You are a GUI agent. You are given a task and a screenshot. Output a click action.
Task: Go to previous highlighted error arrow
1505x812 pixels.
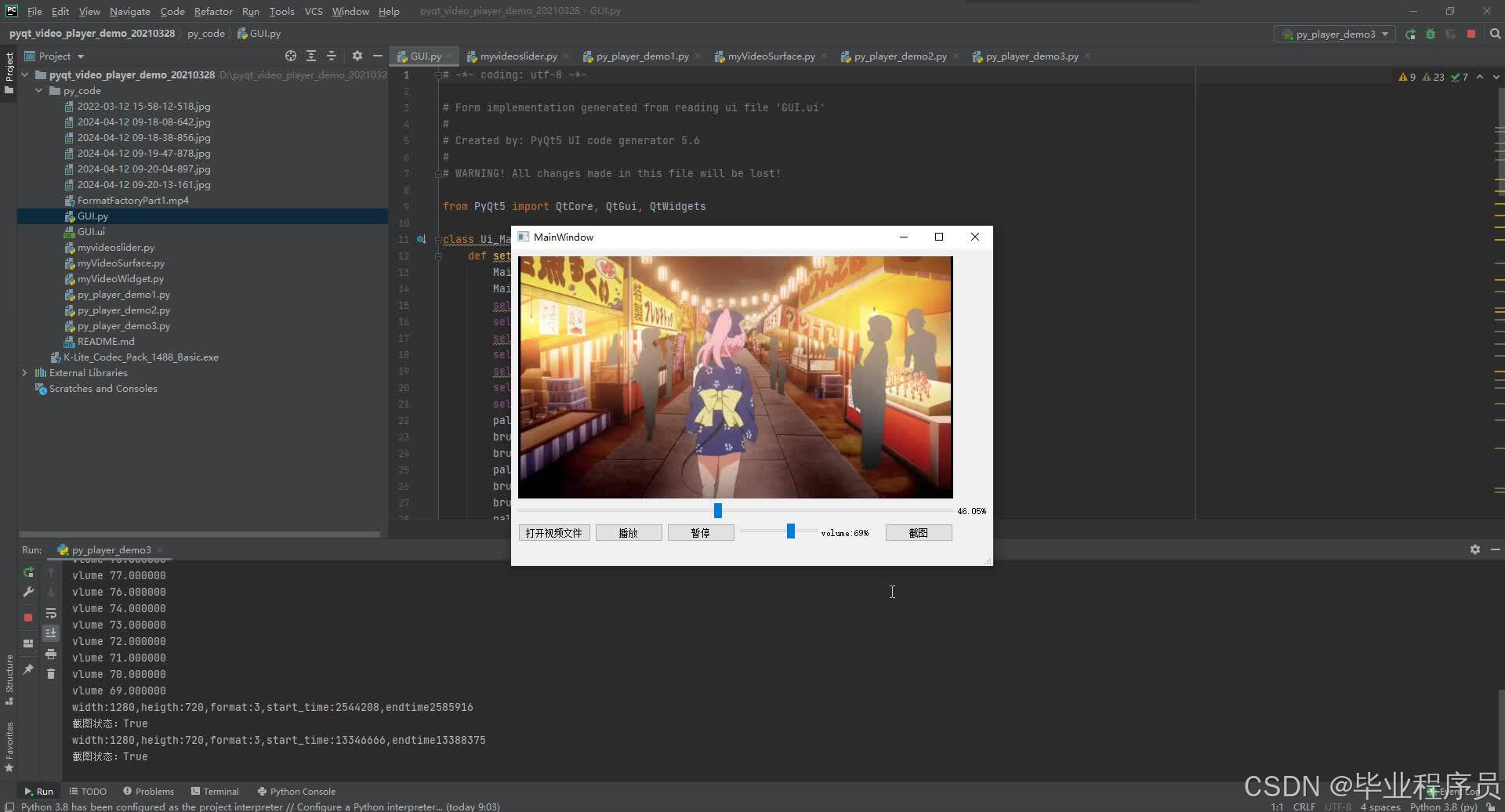tap(1480, 77)
